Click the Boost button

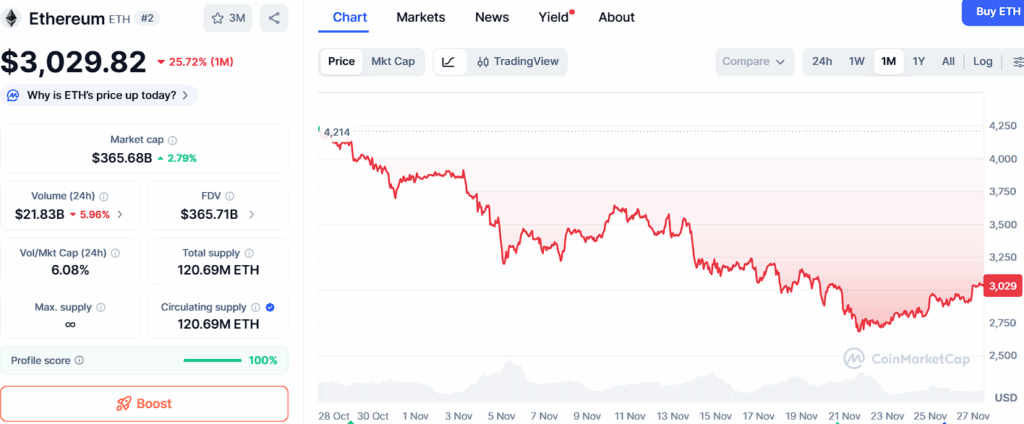tap(144, 404)
